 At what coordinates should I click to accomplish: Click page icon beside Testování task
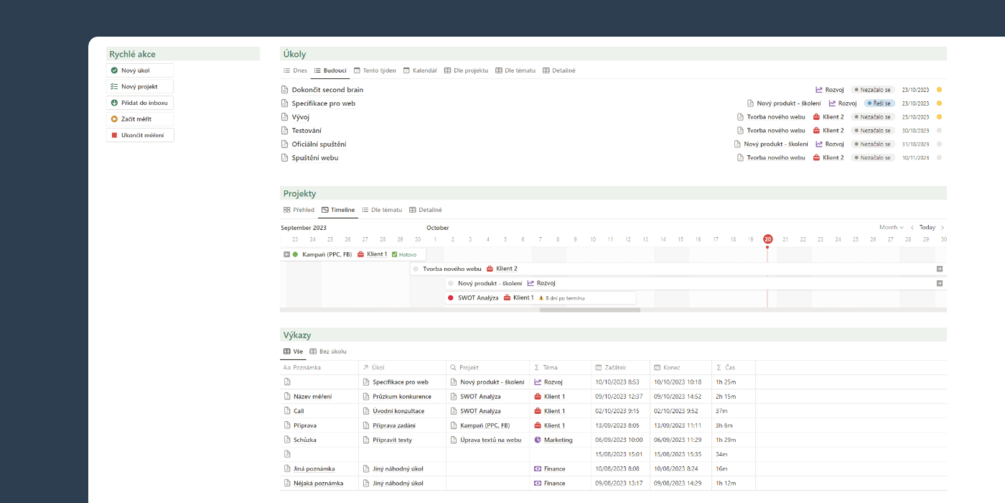(285, 131)
